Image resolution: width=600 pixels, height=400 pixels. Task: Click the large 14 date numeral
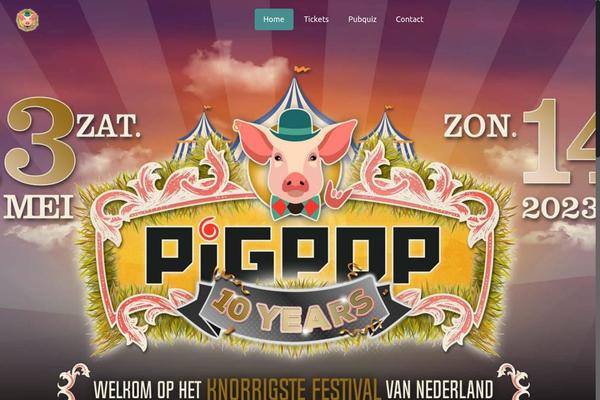(x=561, y=141)
